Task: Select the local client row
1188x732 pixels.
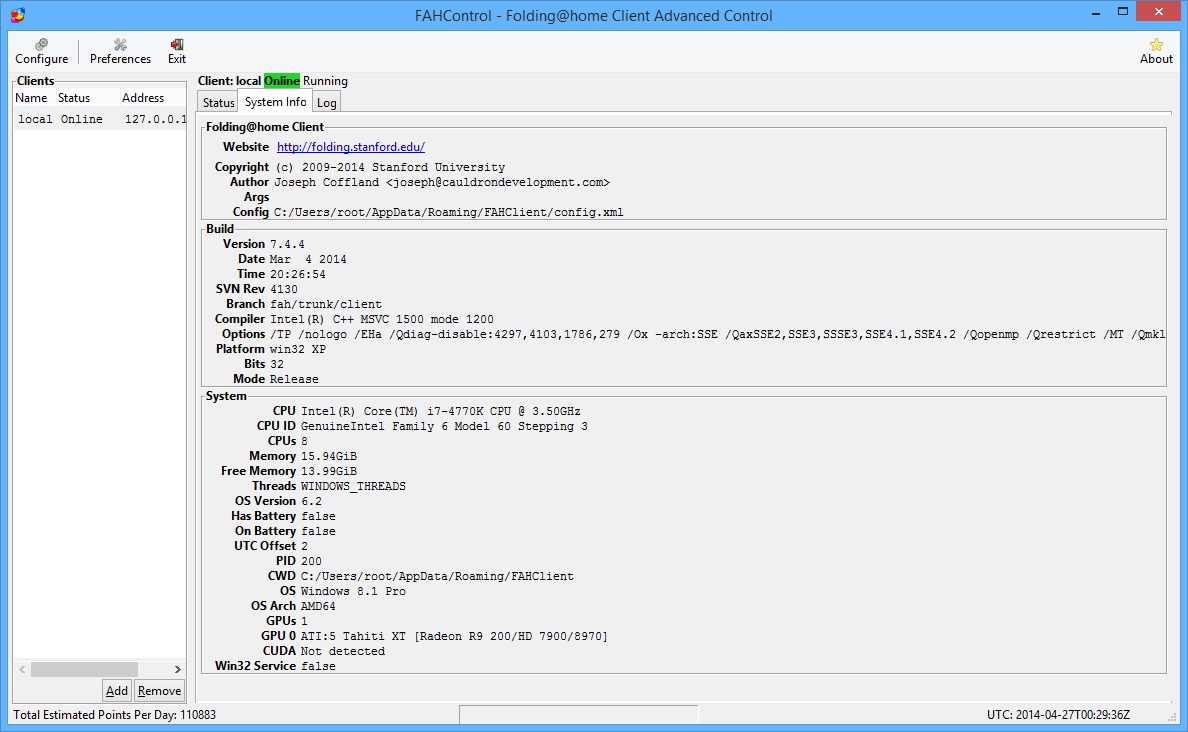Action: (100, 119)
